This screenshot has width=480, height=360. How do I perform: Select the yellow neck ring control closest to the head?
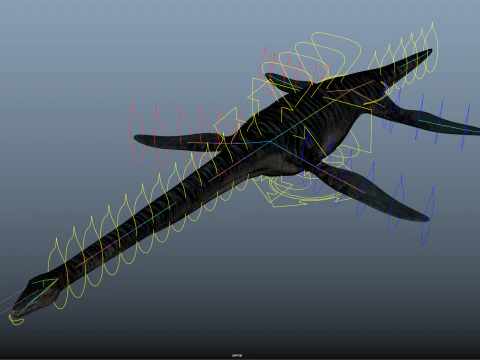(58, 274)
